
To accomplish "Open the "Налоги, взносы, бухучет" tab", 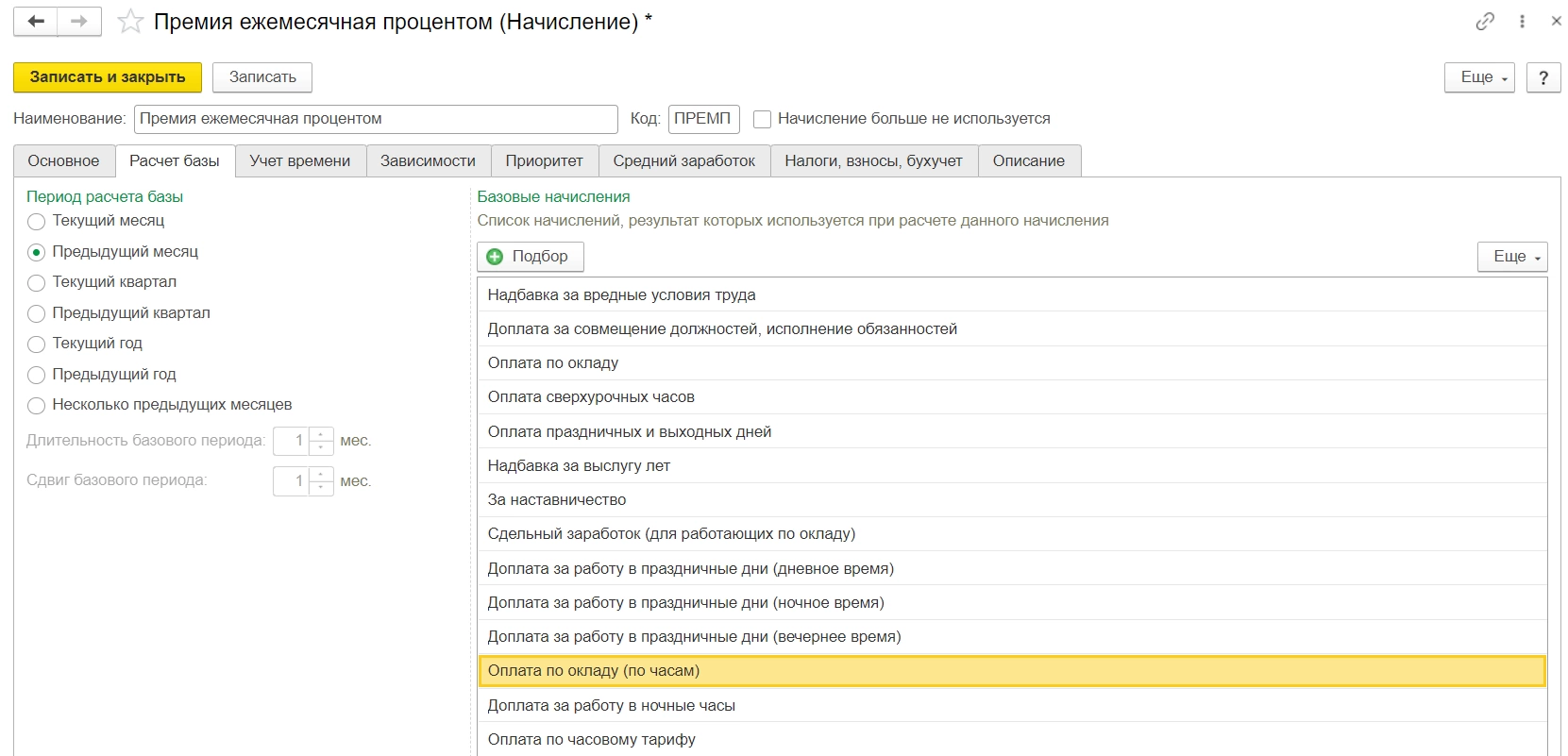I will click(873, 161).
